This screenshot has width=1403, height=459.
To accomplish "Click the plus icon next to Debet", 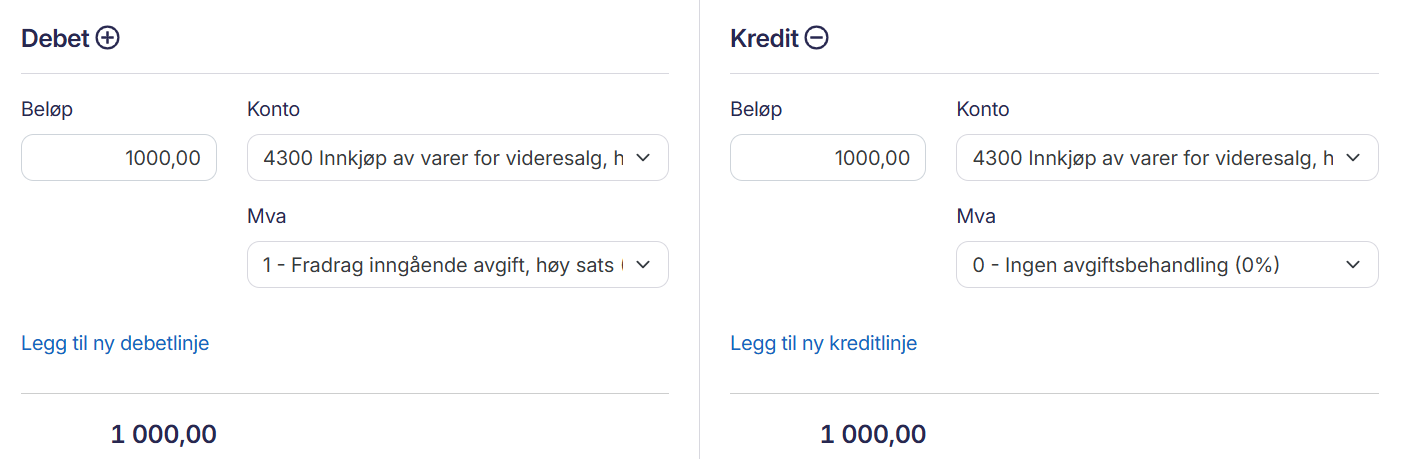I will (107, 39).
